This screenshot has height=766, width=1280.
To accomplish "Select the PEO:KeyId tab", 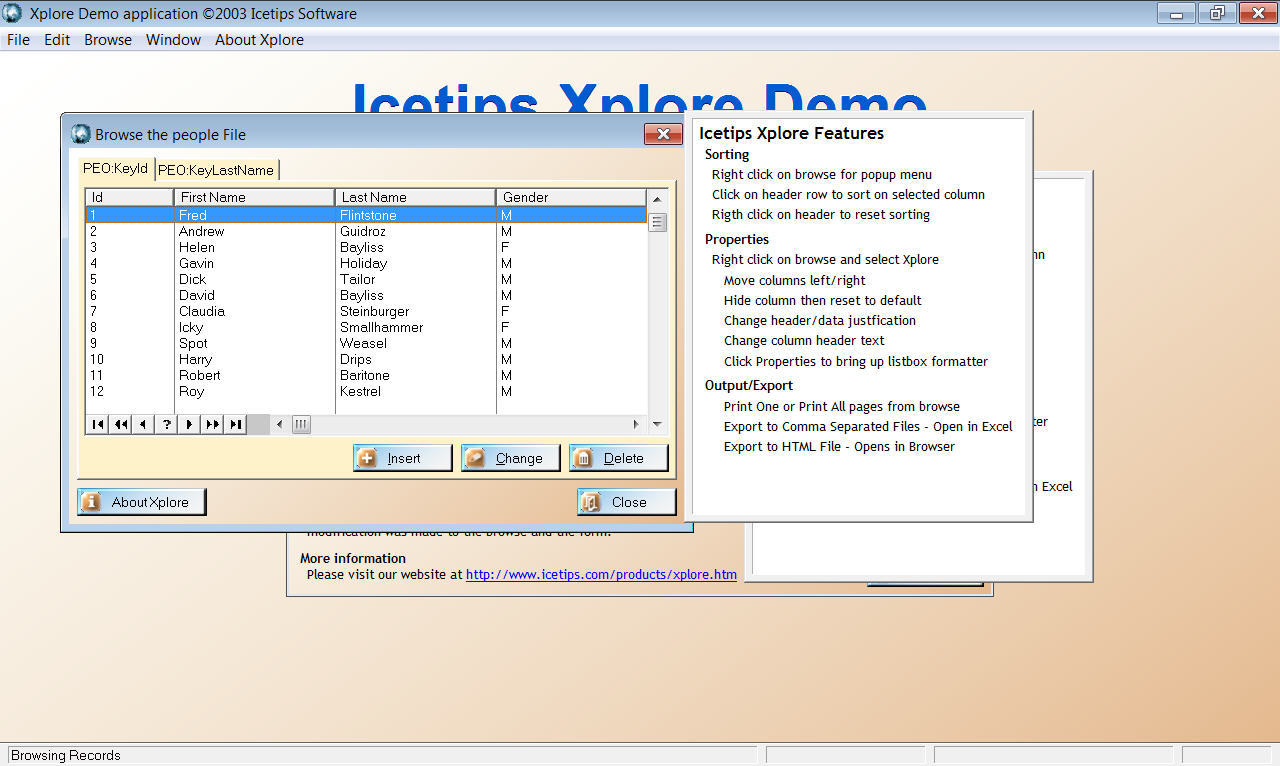I will (116, 168).
